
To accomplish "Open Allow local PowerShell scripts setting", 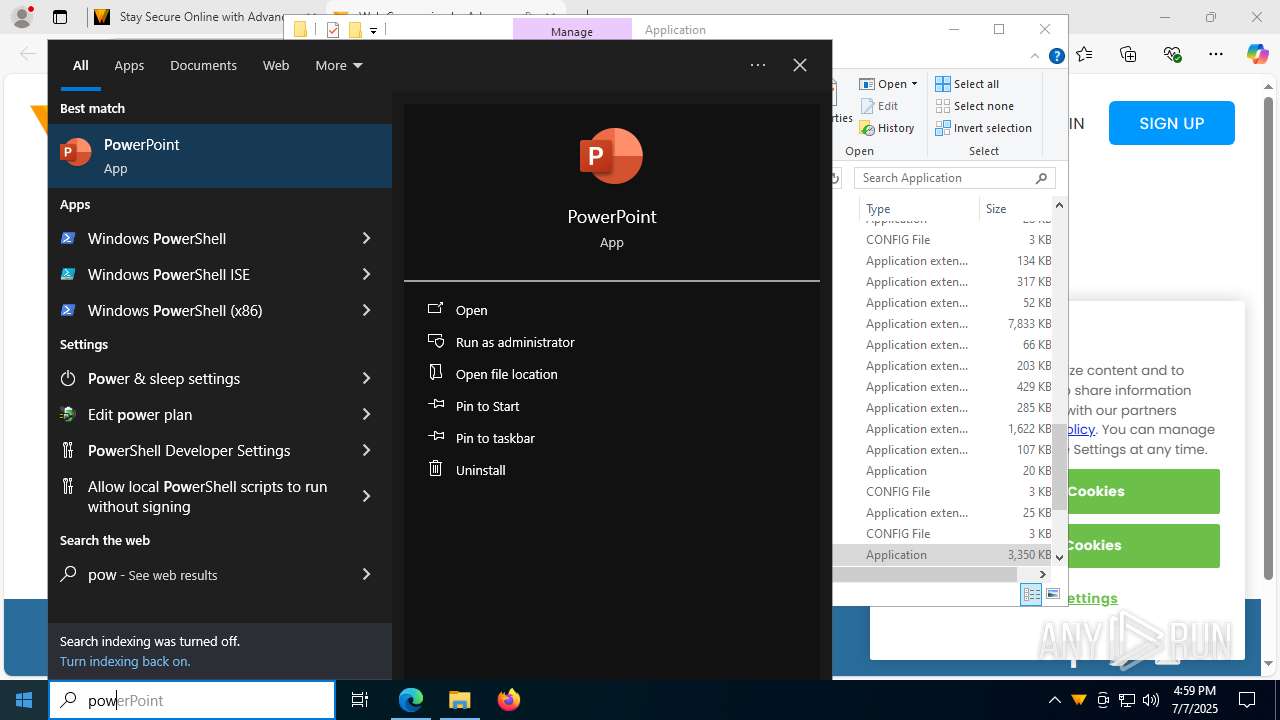I will 202,496.
